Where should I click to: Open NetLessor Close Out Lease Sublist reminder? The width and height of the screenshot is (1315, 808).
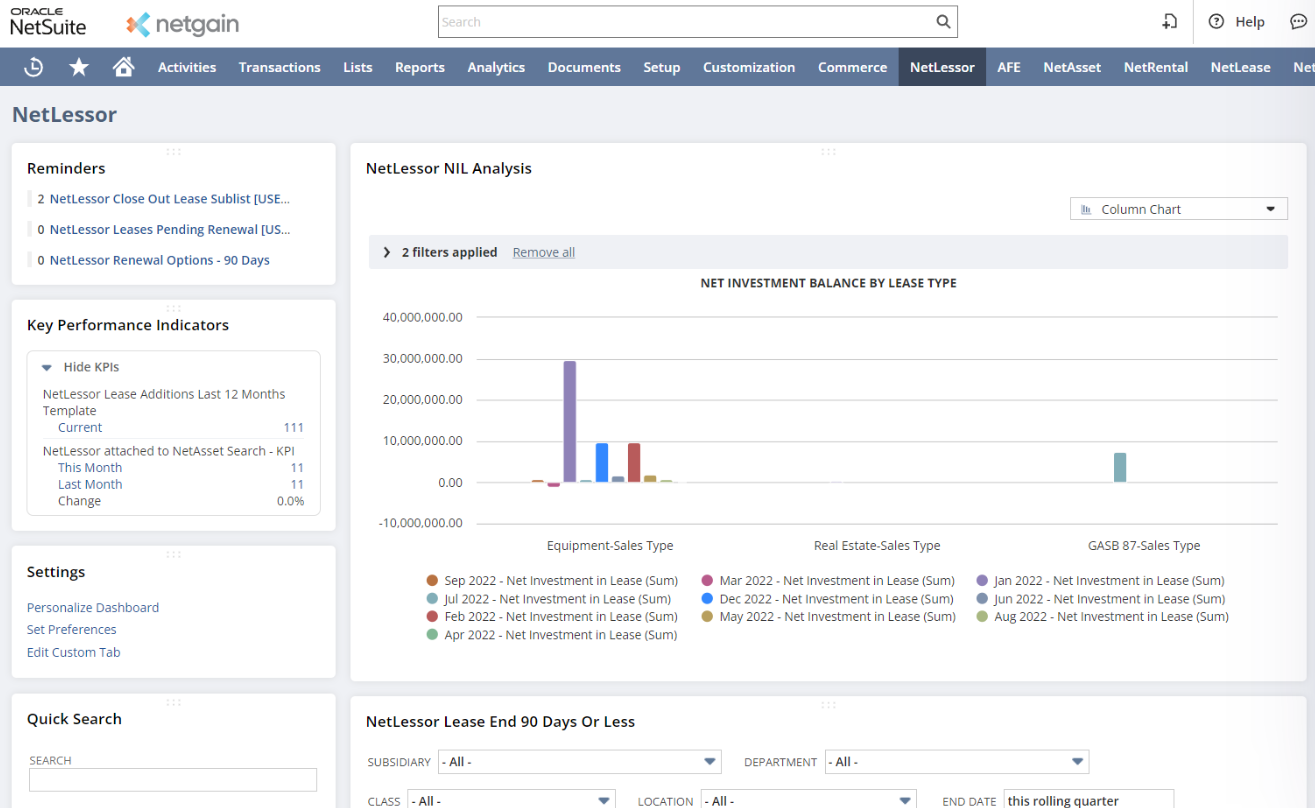tap(170, 199)
